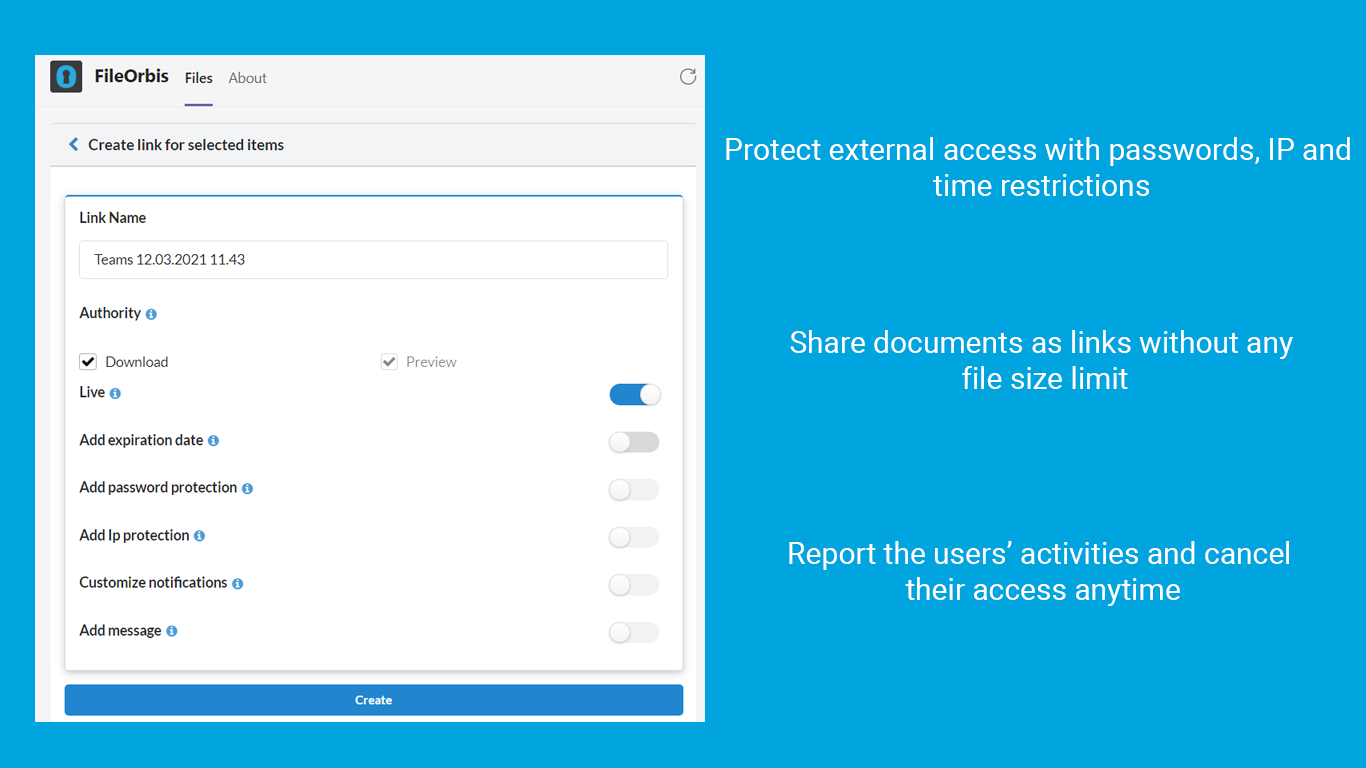Image resolution: width=1366 pixels, height=768 pixels.
Task: Click the info icon beside Add message
Action: click(172, 631)
